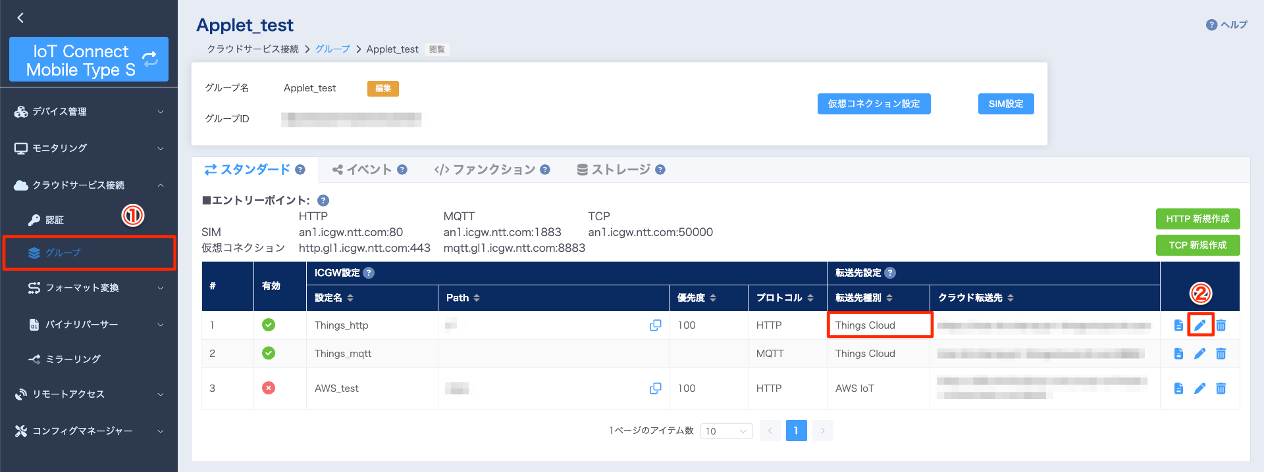This screenshot has width=1264, height=472.
Task: Switch to the イベント tab
Action: (x=369, y=170)
